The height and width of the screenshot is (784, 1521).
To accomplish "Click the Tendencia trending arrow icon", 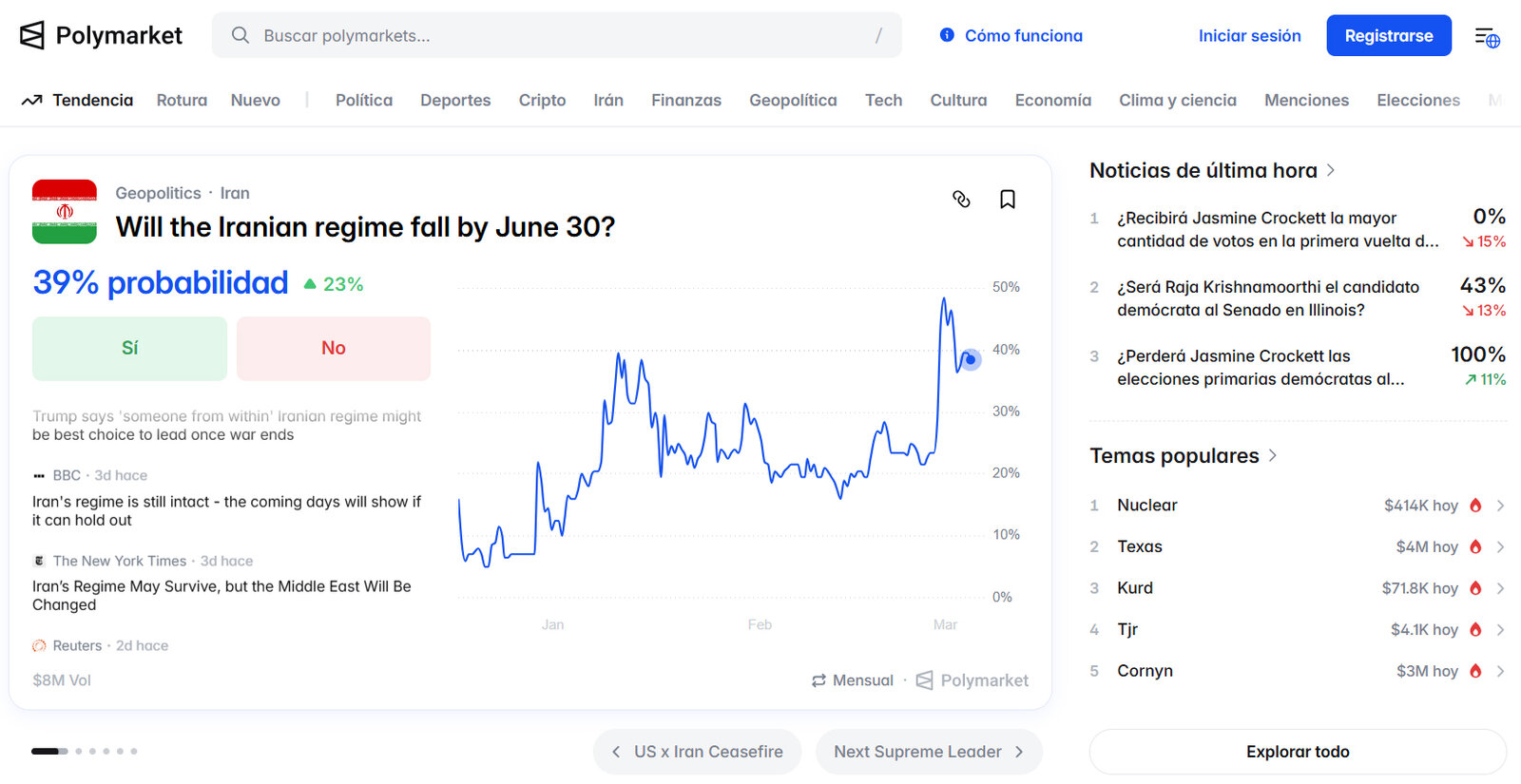I will (x=31, y=100).
